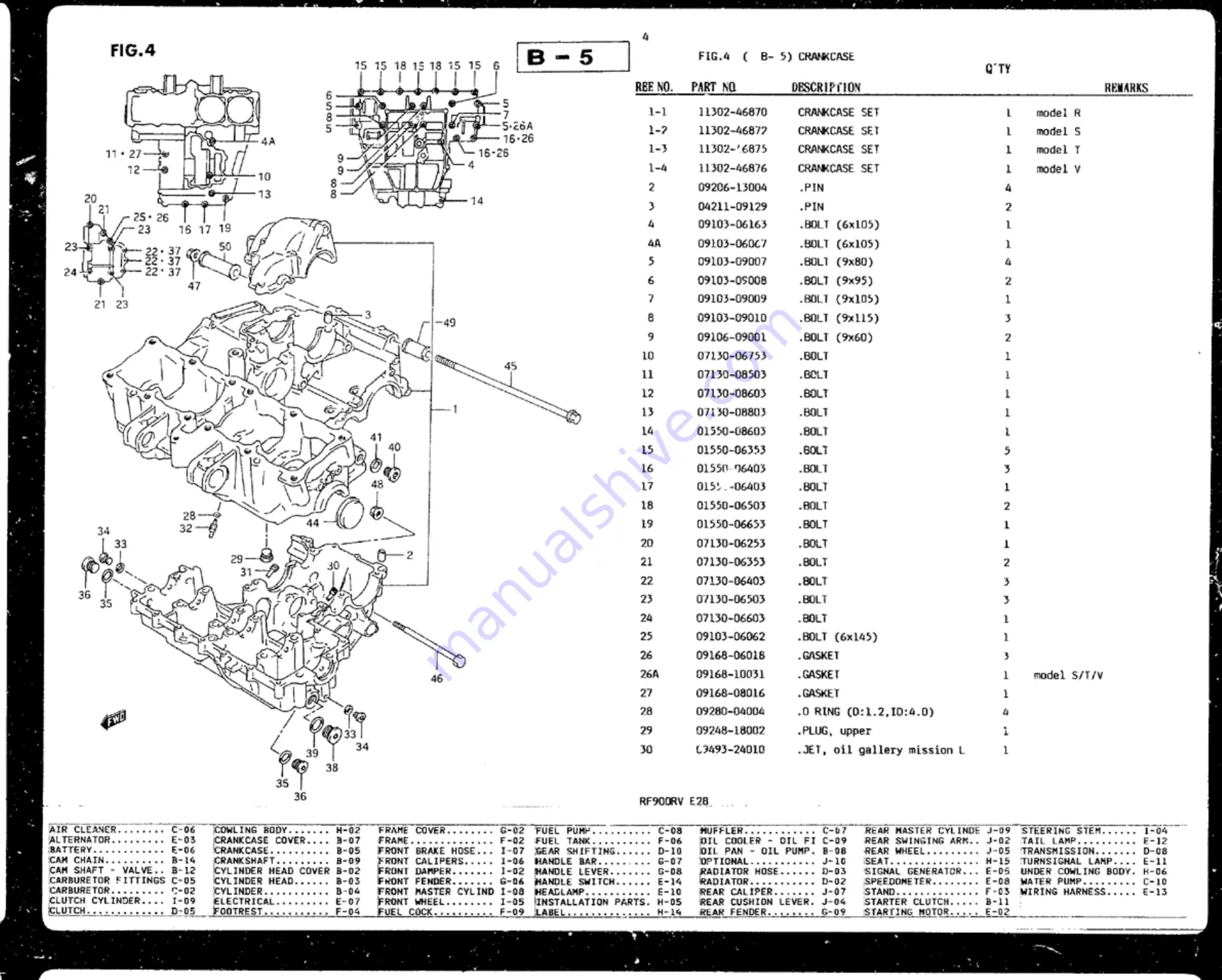Open the 'STARTING MOTOR E-02' index entry
The image size is (1222, 980).
[938, 912]
